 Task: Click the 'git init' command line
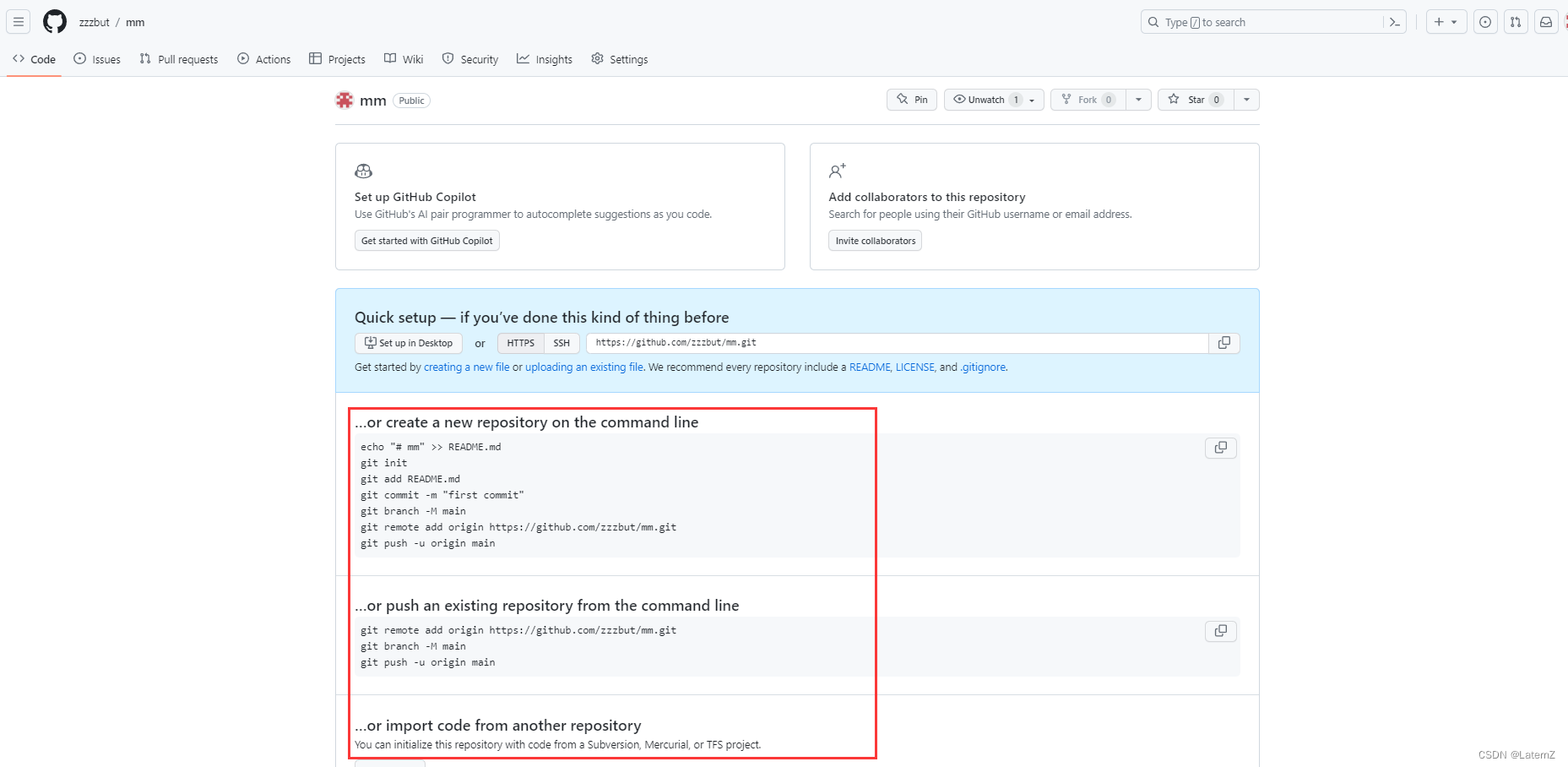tap(384, 463)
